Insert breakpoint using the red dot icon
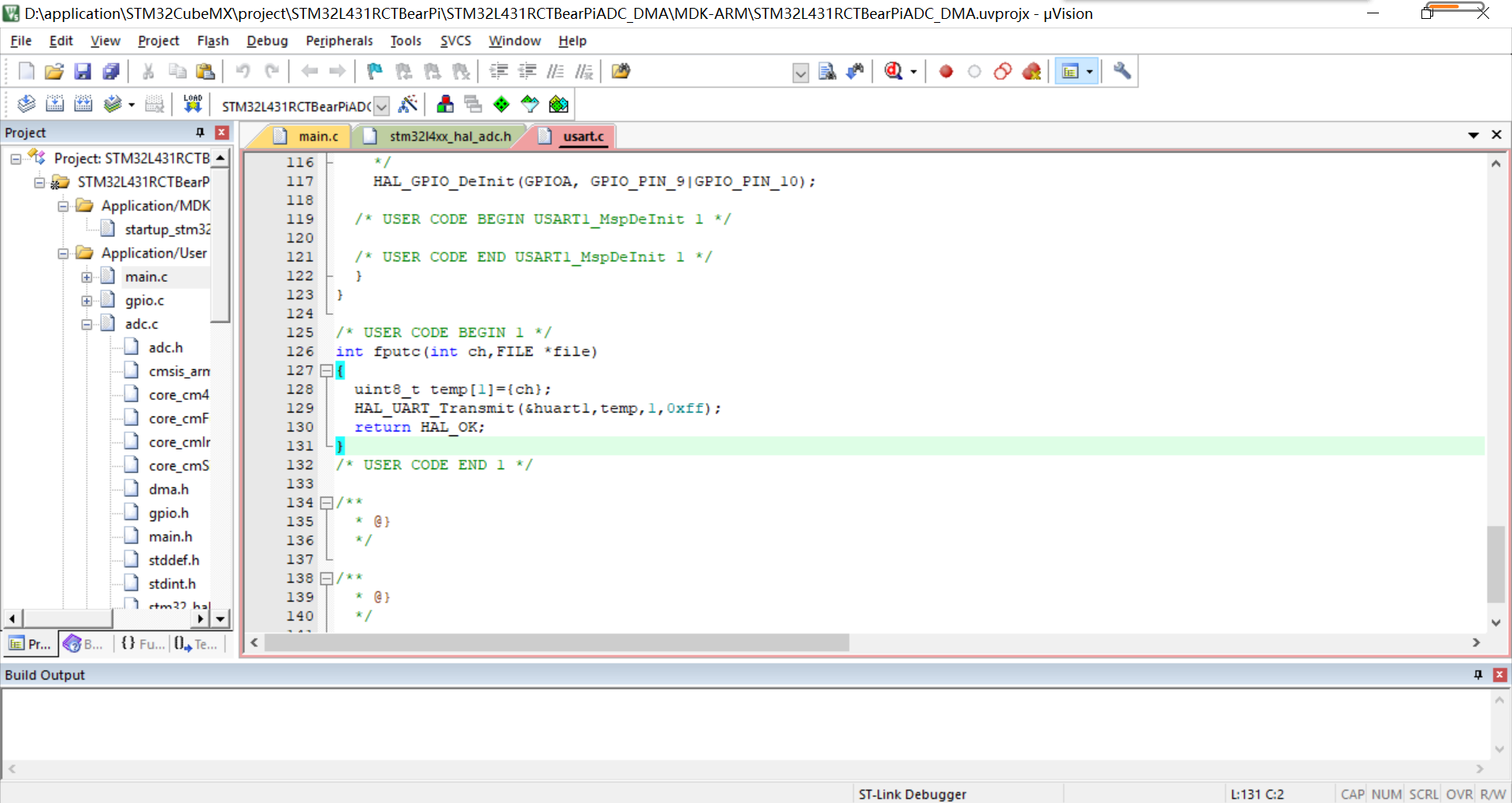The width and height of the screenshot is (1512, 803). [x=946, y=72]
